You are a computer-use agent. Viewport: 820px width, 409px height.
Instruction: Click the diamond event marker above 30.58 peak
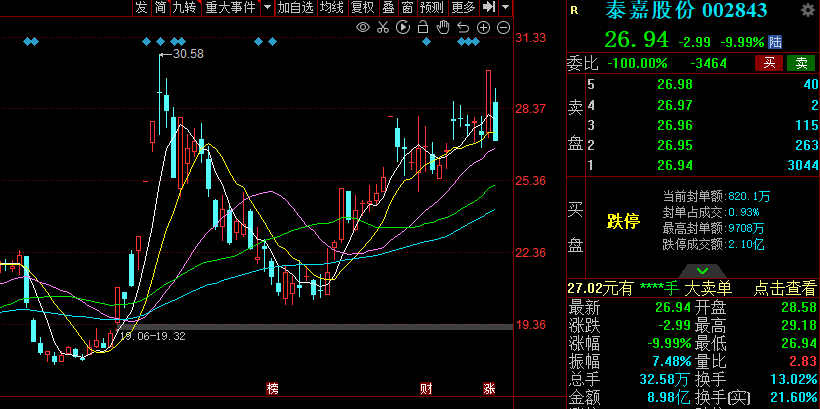tap(161, 41)
